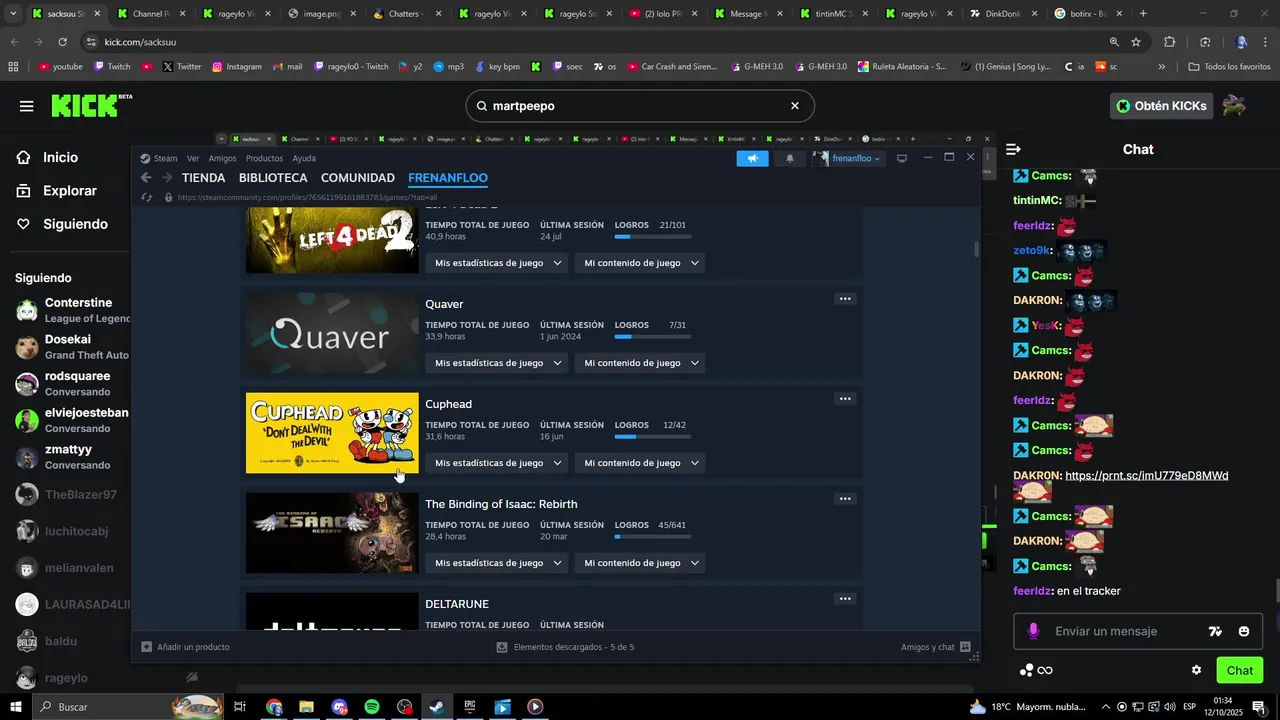Open rodsquaree in the following list
This screenshot has width=1280, height=720.
click(x=70, y=384)
